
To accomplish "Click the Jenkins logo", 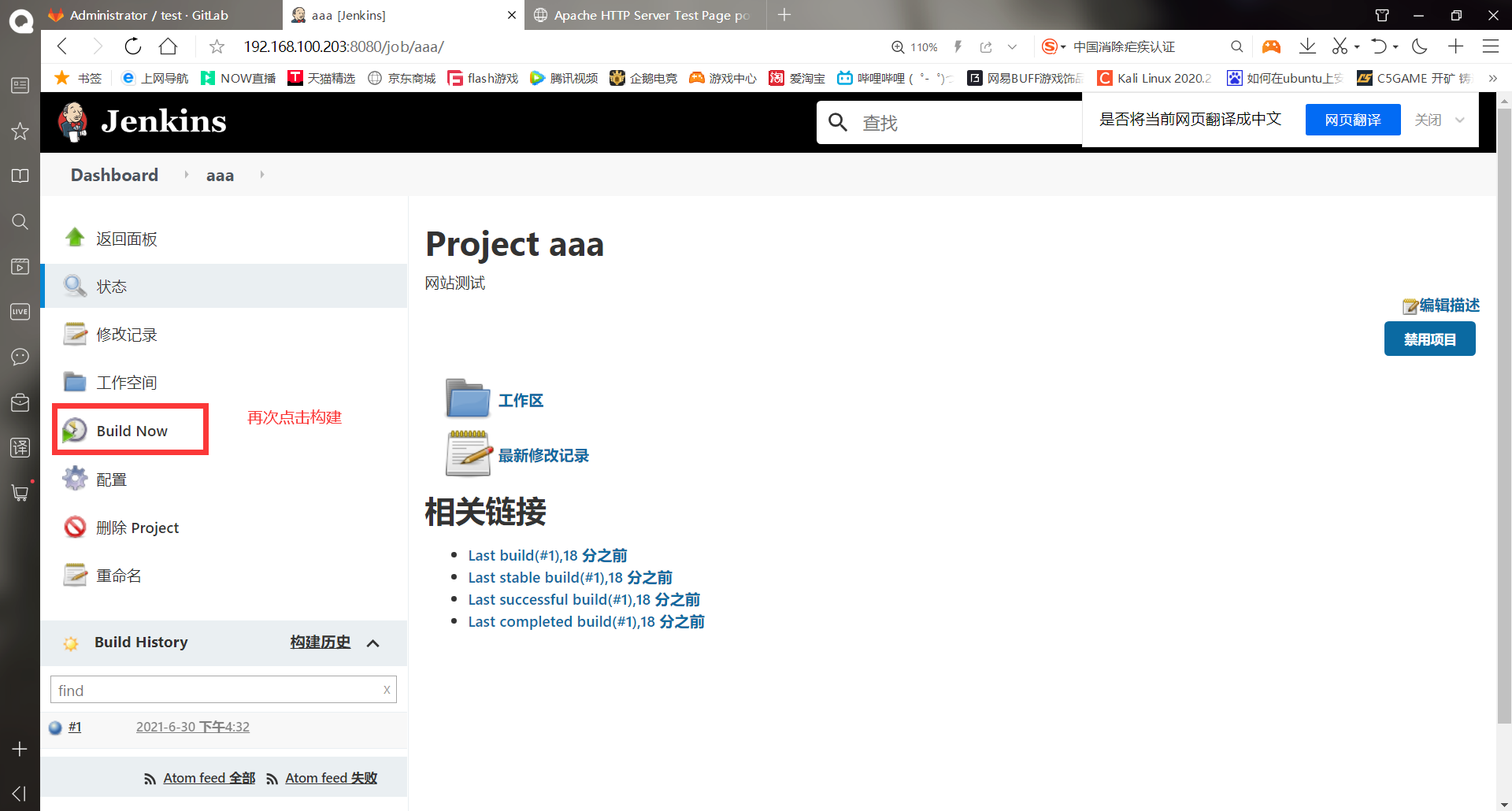I will pos(142,121).
